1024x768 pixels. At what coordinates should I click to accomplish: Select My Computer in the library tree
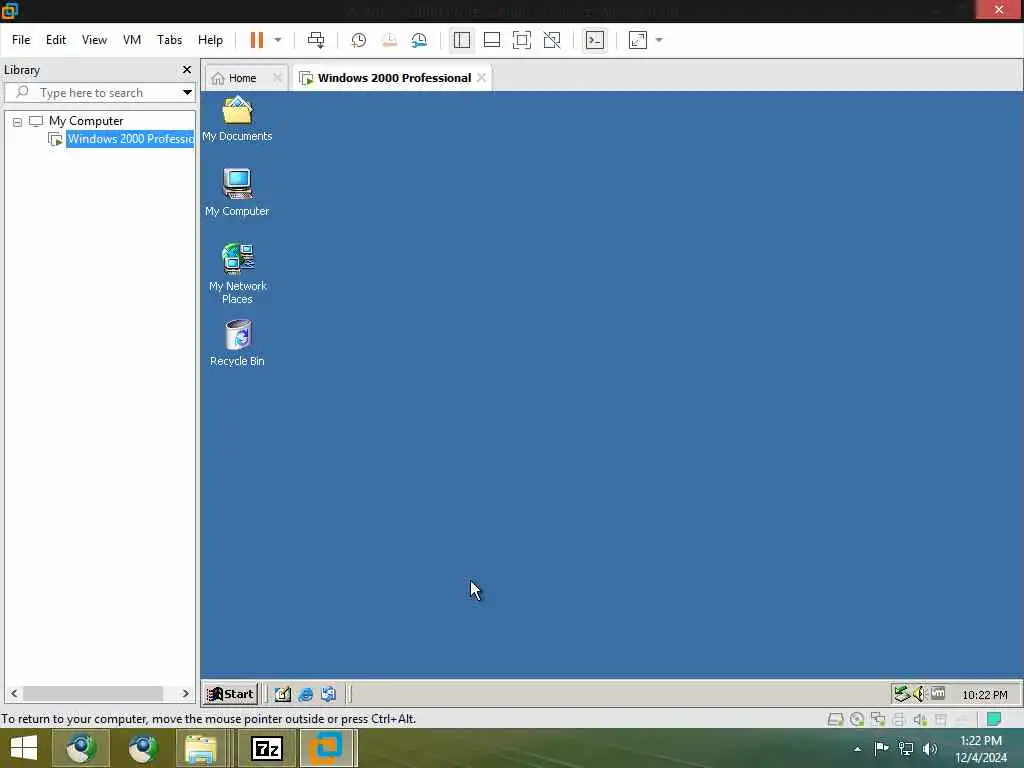tap(86, 121)
